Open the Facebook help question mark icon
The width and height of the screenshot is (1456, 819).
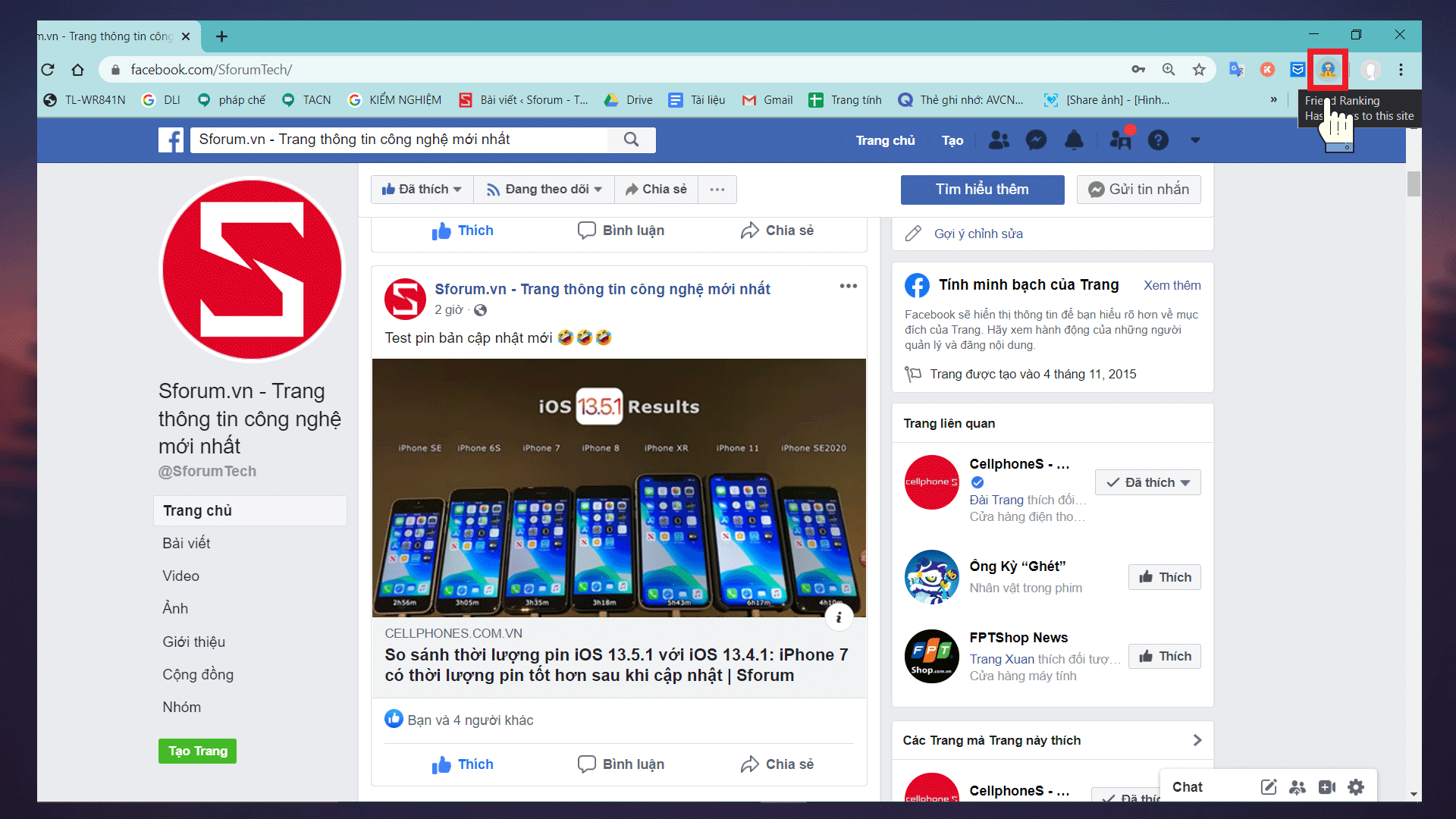1158,140
